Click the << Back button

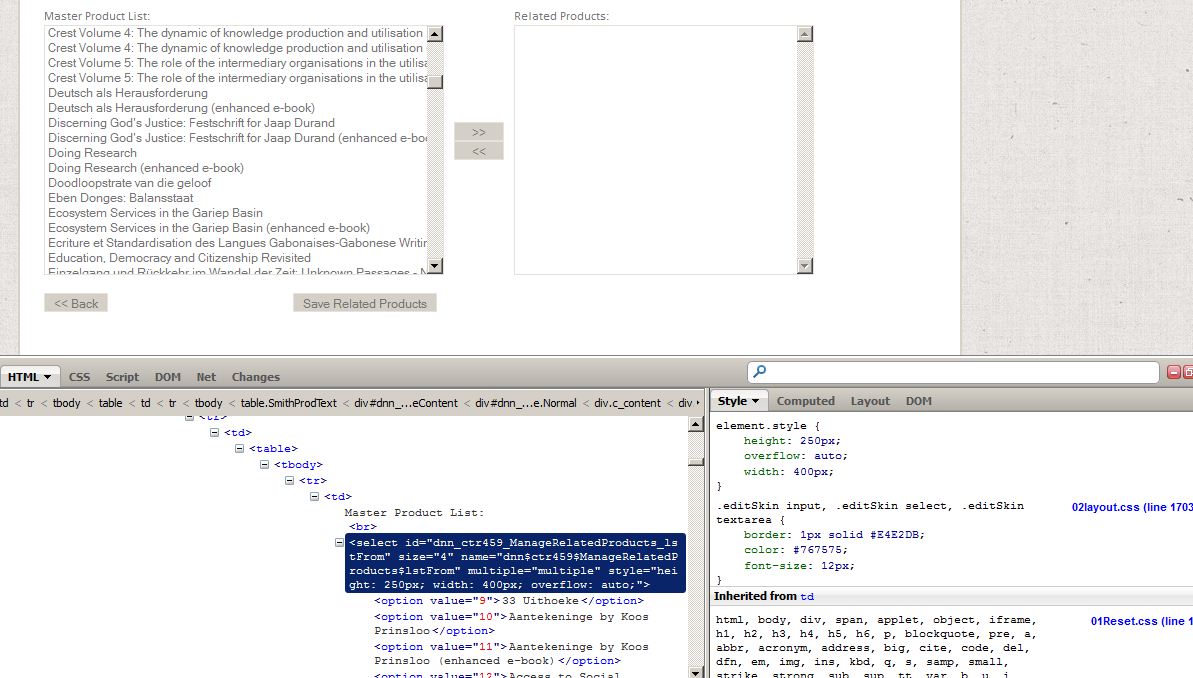pos(76,304)
